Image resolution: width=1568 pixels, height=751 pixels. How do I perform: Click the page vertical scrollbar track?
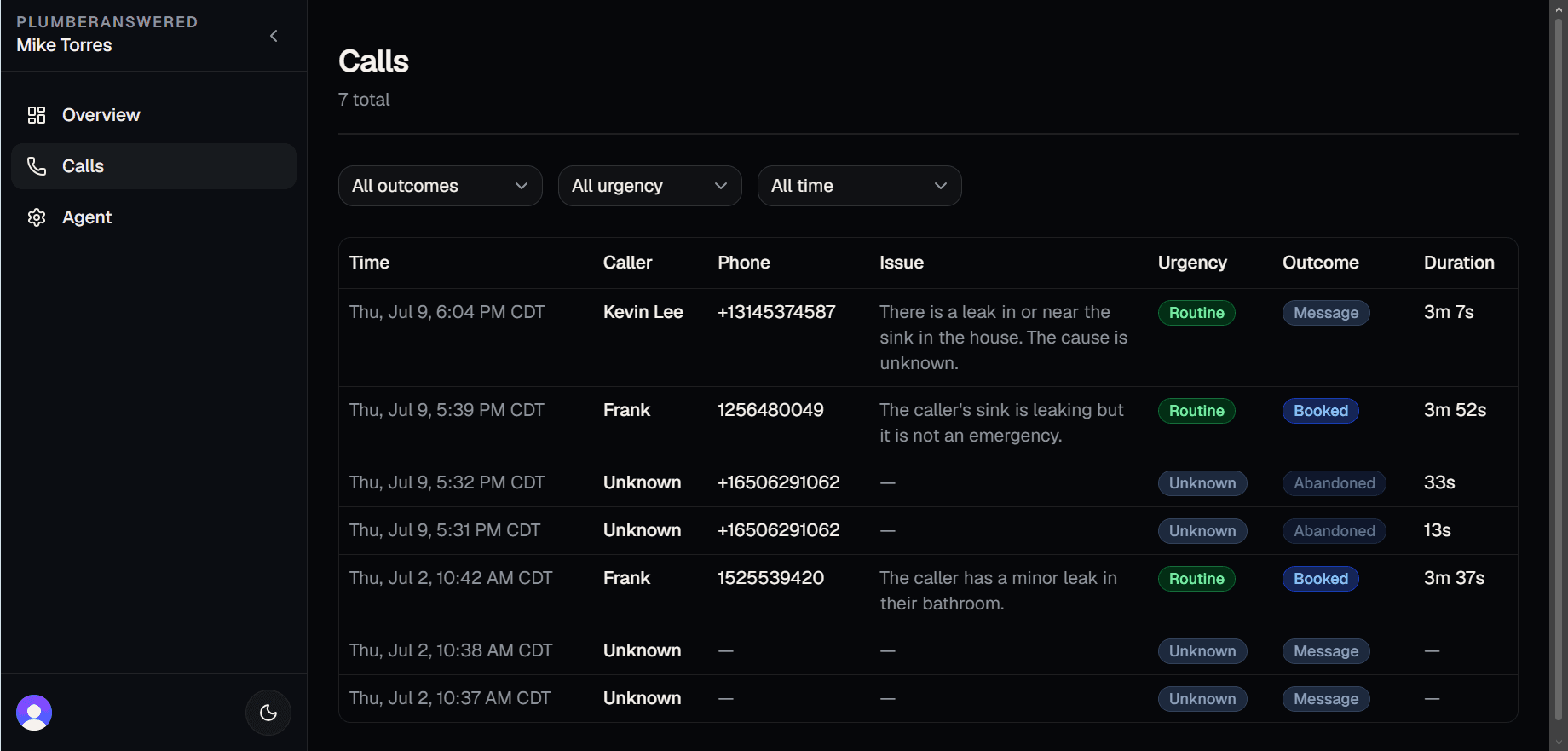click(x=1559, y=375)
